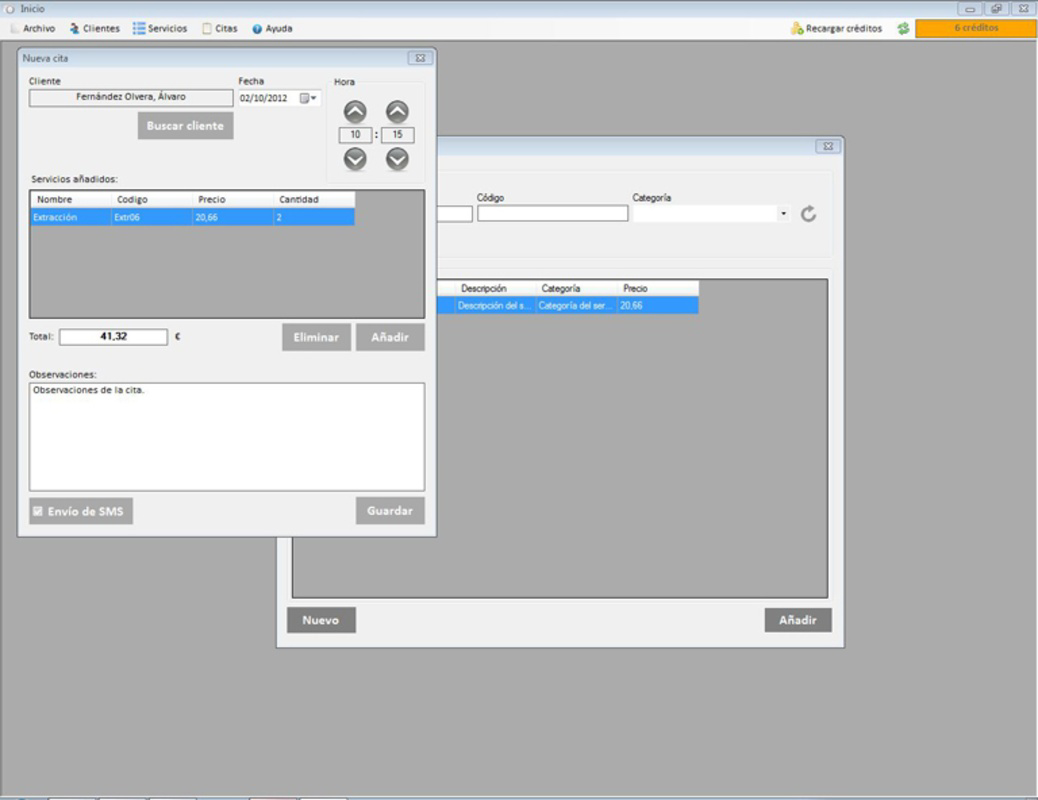Open the Archivo menu
Screen dimensions: 1038x800
click(x=33, y=28)
